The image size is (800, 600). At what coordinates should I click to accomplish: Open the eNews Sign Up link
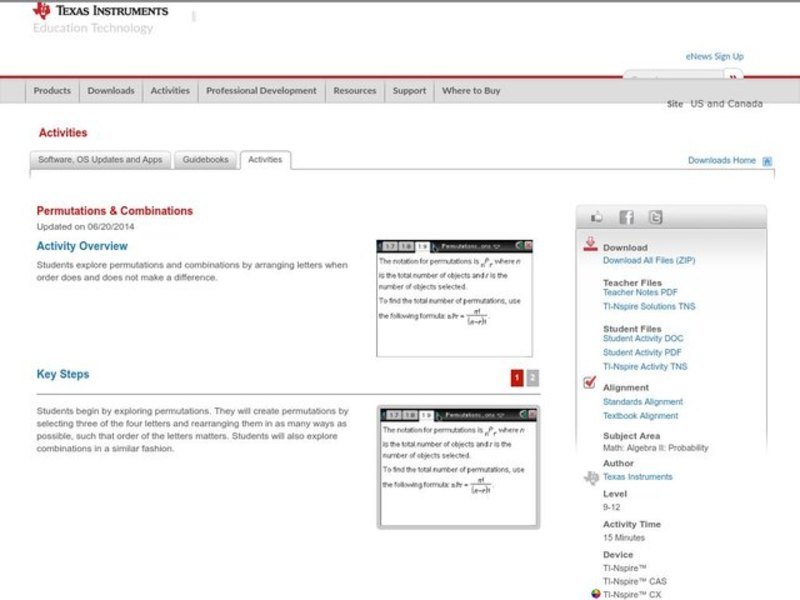coord(714,57)
